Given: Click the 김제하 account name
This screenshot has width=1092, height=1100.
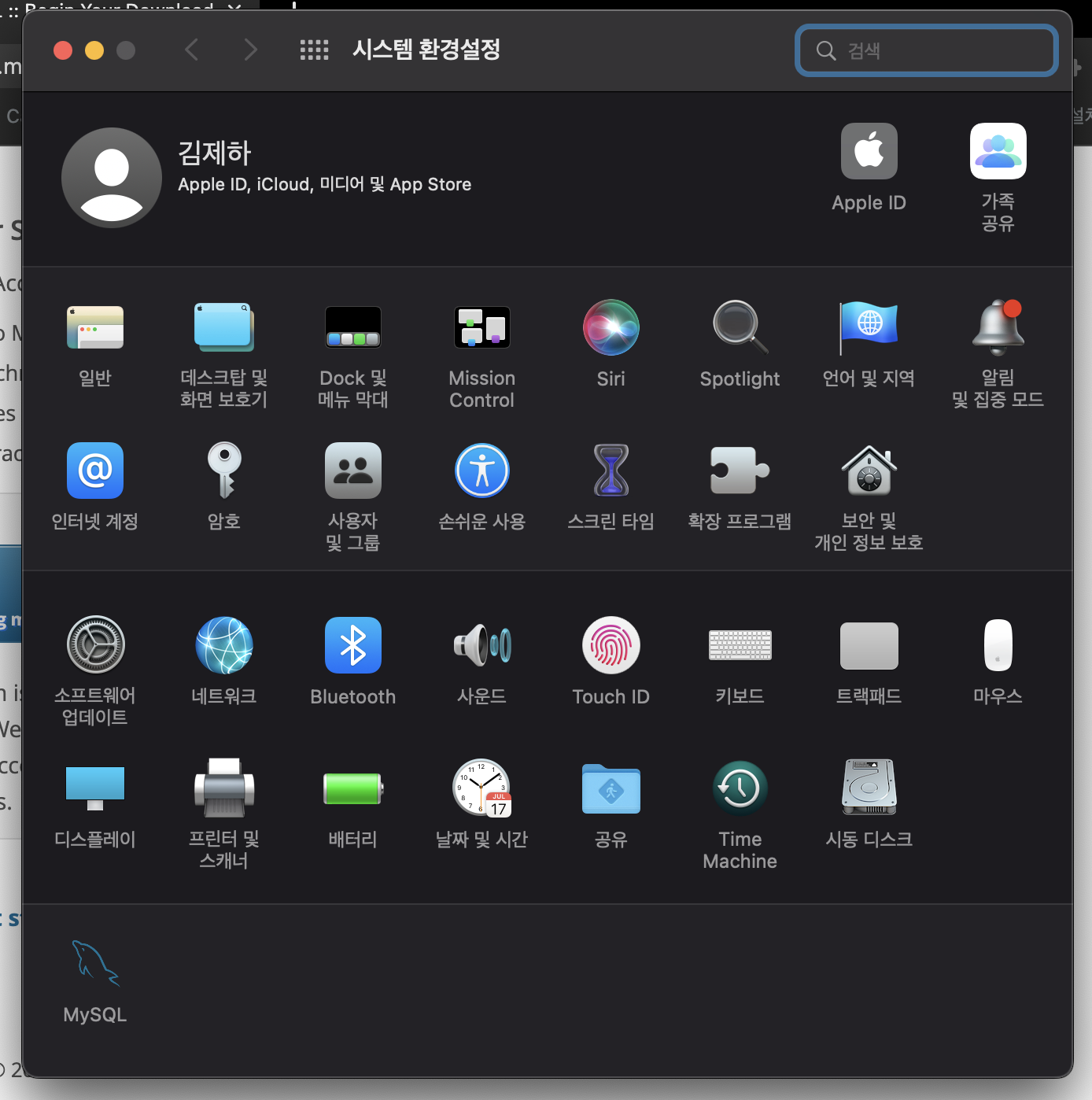Looking at the screenshot, I should 215,153.
